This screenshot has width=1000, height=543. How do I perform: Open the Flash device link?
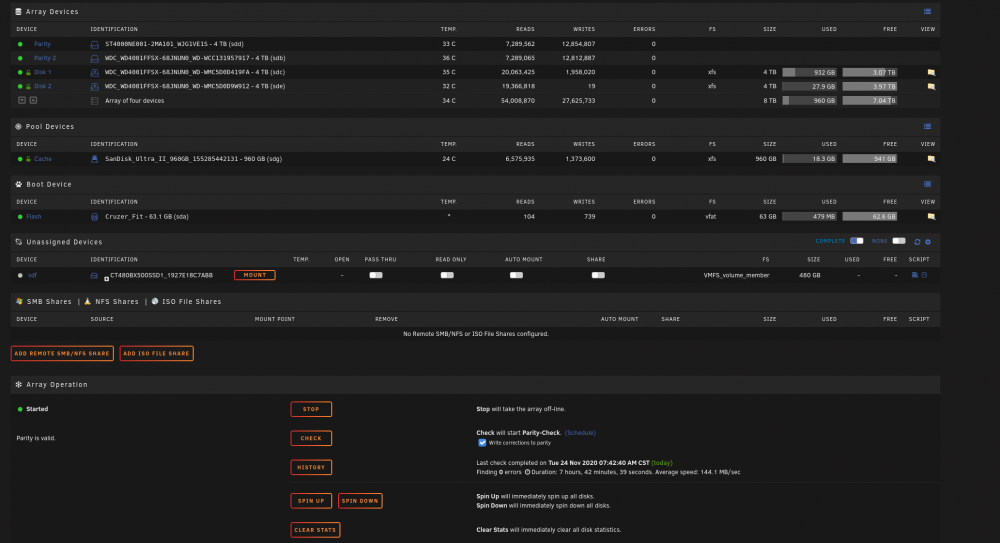(x=34, y=216)
